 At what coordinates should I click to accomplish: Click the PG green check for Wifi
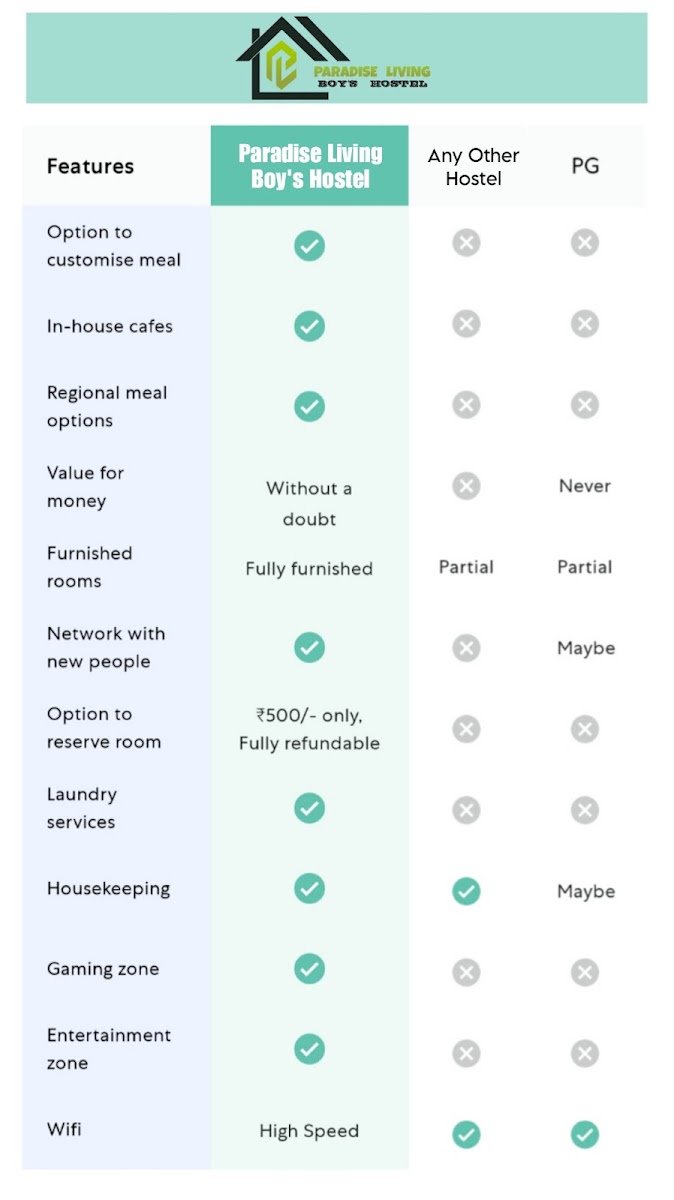click(585, 1134)
